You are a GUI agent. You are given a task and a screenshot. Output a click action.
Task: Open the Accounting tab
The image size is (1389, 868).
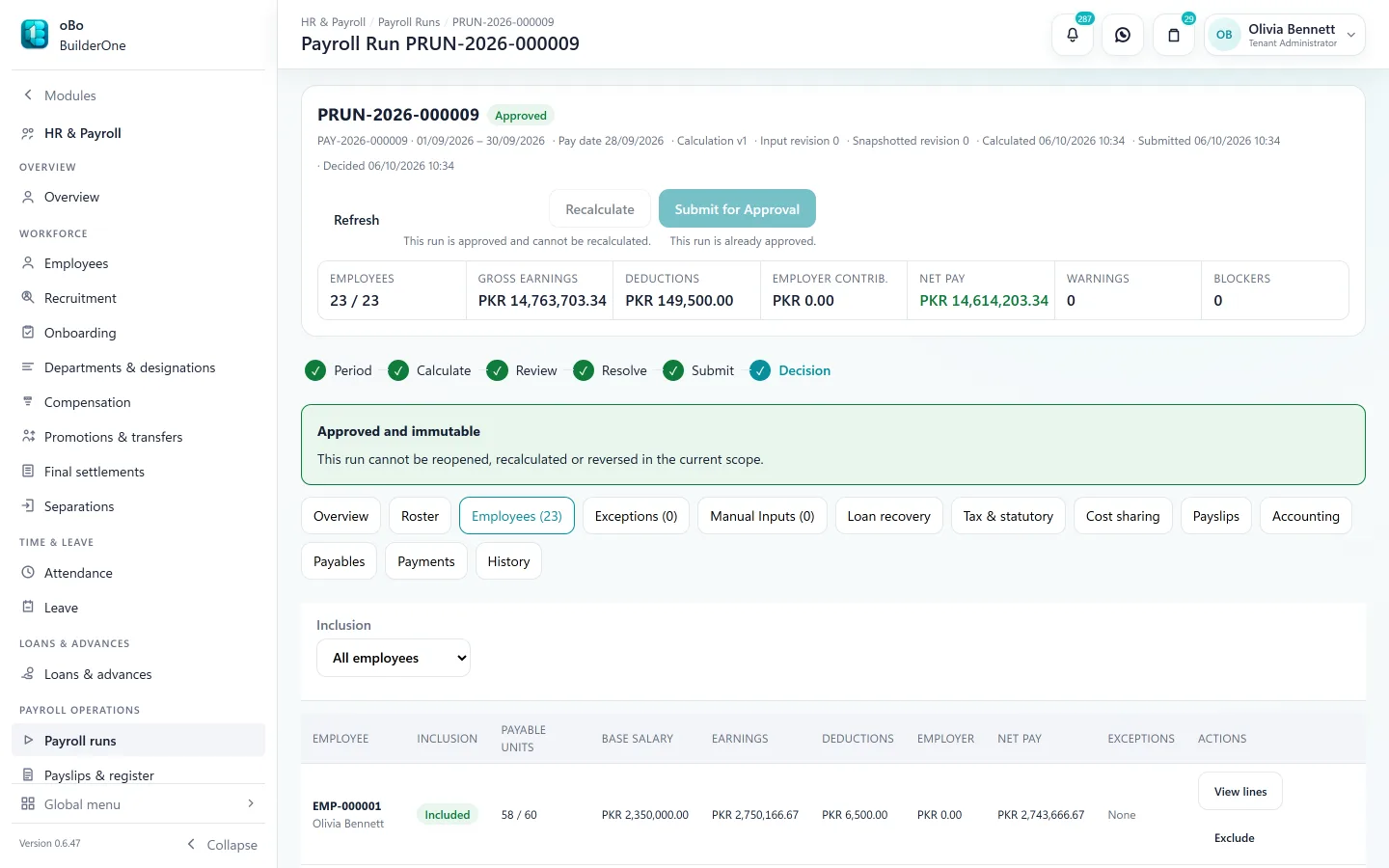click(x=1306, y=516)
